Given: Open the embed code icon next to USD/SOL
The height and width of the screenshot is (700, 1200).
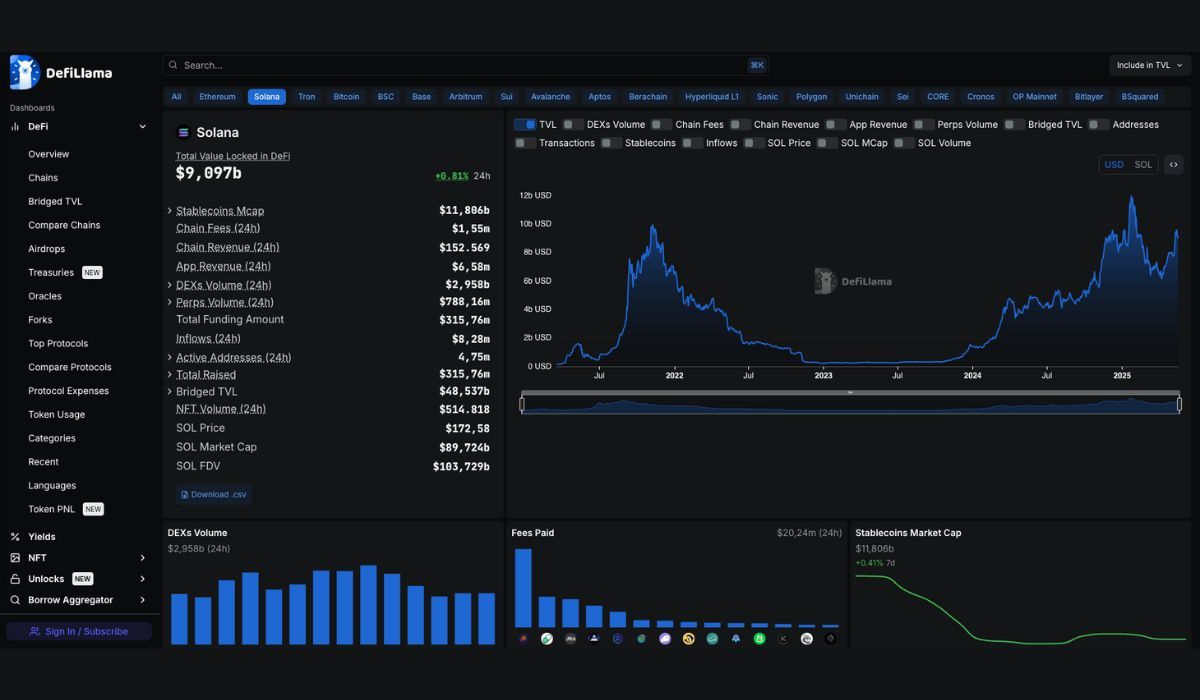Looking at the screenshot, I should [x=1174, y=165].
